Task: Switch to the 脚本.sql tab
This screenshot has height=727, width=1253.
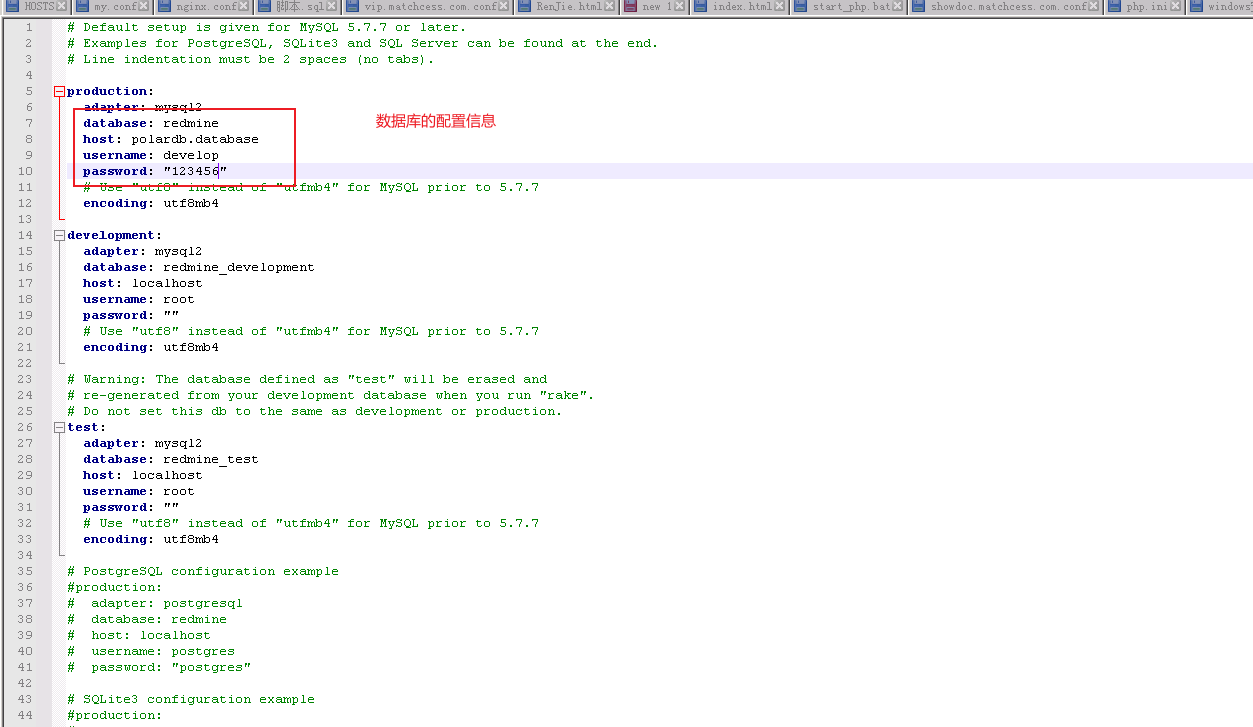Action: tap(299, 7)
